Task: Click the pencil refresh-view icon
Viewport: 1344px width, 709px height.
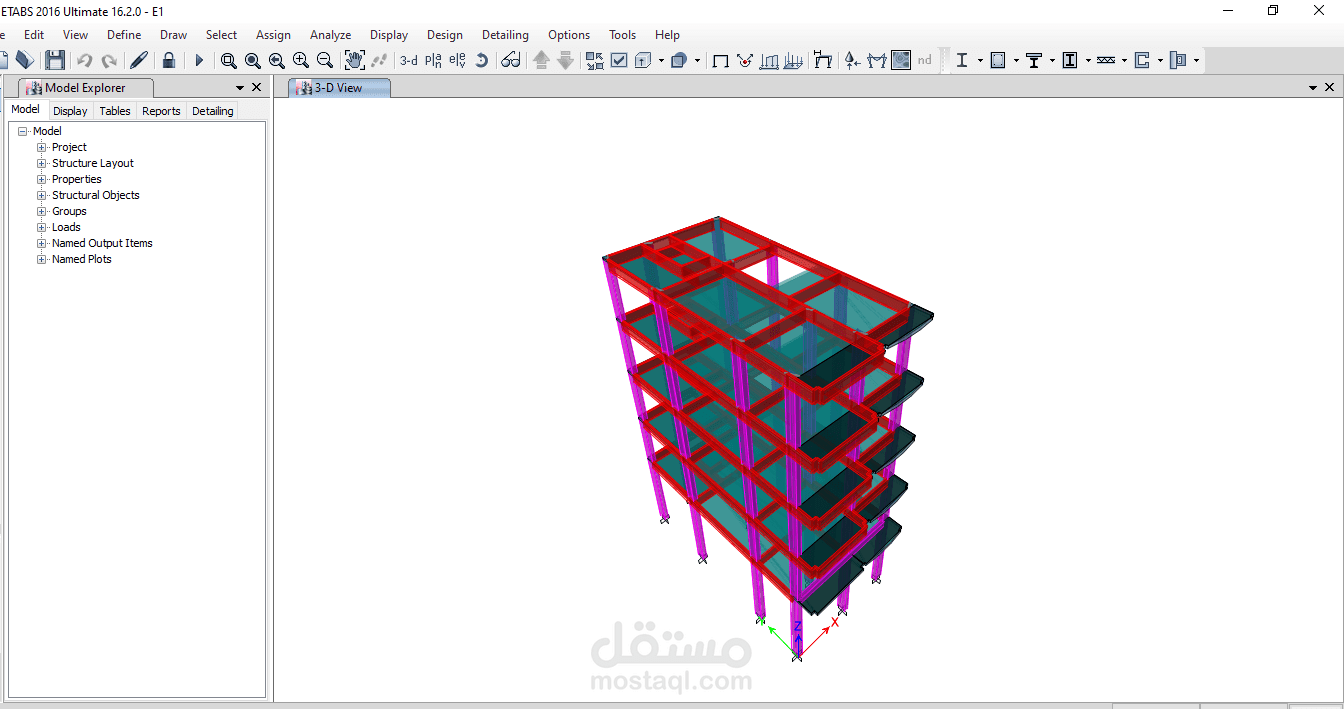Action: click(139, 60)
